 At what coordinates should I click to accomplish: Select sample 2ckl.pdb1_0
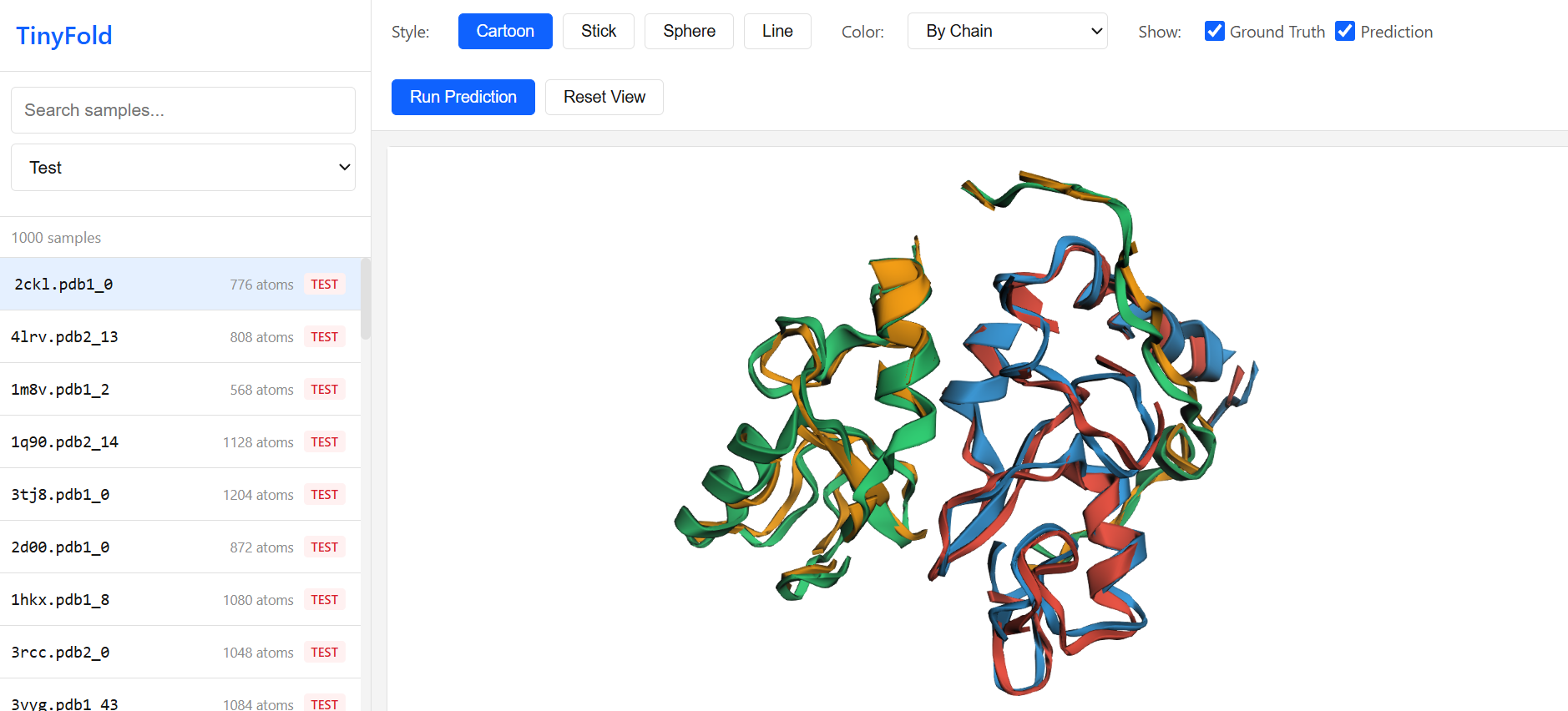point(180,285)
